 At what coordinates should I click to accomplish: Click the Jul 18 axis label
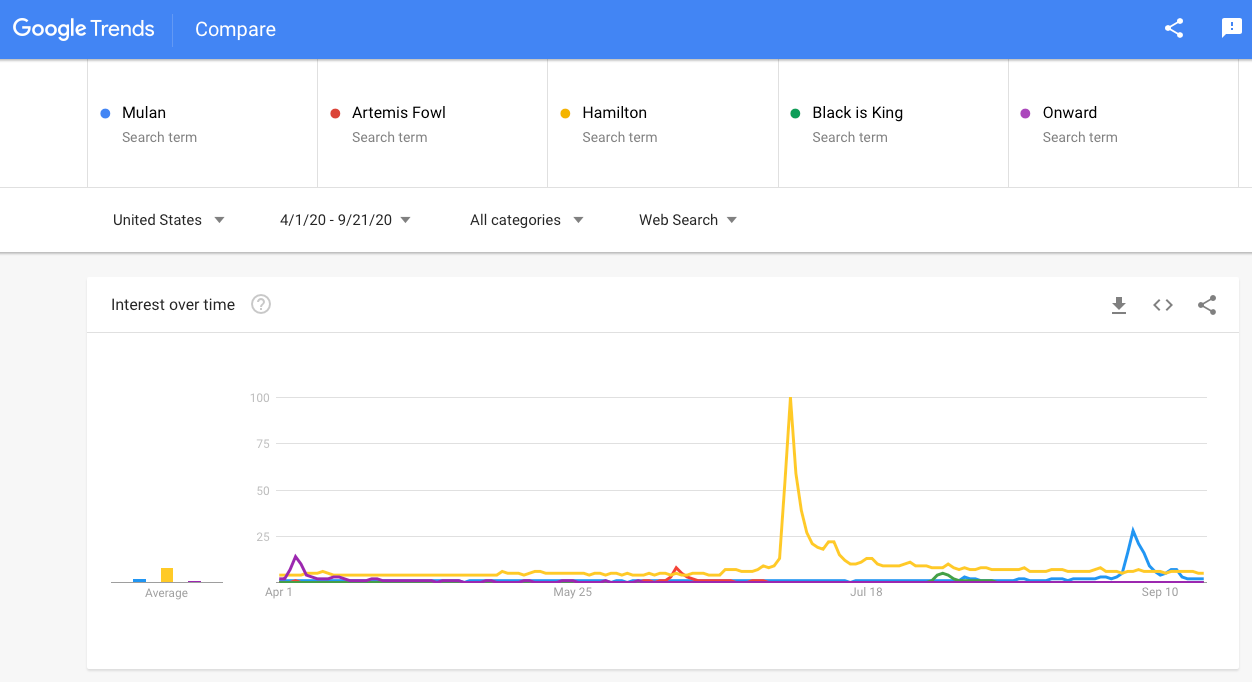pyautogui.click(x=866, y=592)
